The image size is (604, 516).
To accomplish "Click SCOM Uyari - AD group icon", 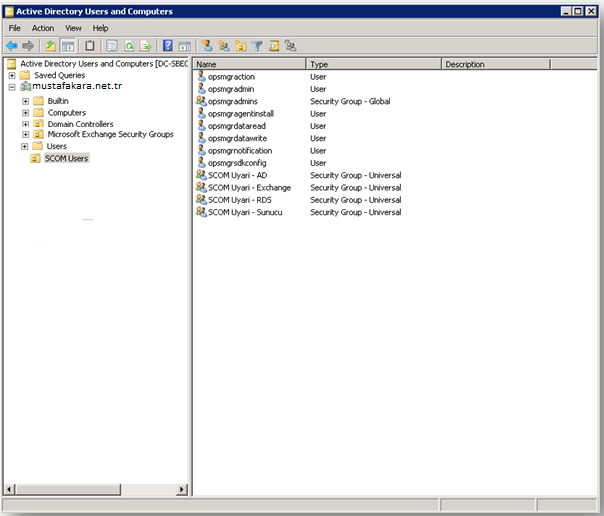I will point(201,175).
